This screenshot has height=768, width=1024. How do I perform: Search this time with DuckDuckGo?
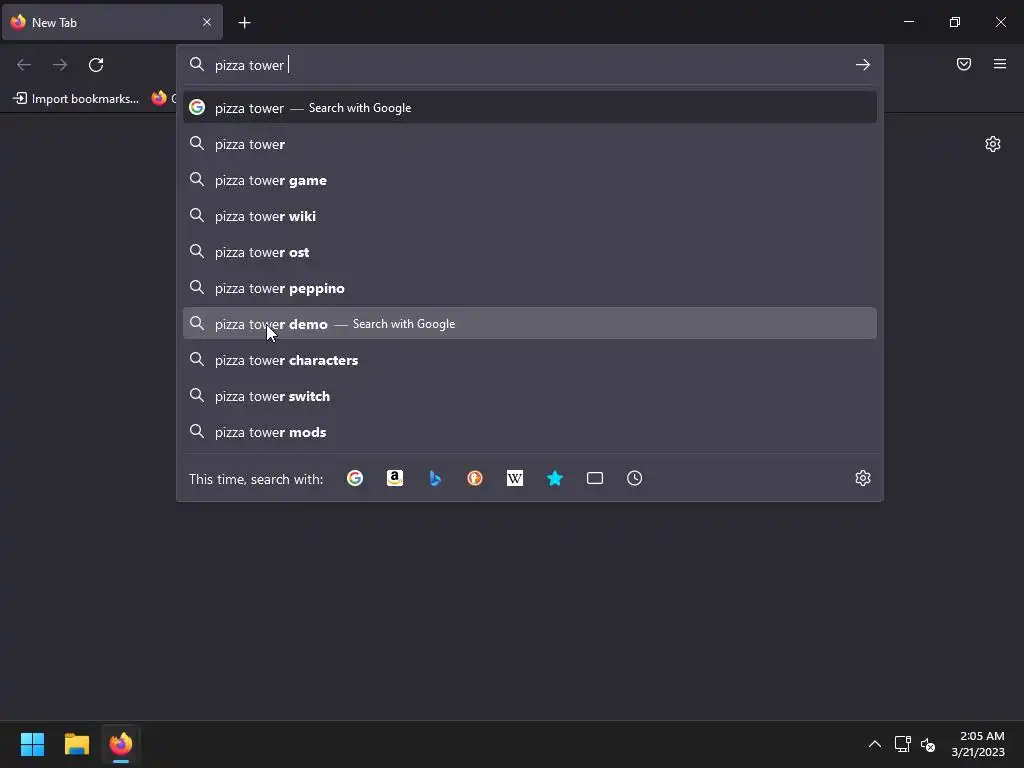tap(475, 478)
